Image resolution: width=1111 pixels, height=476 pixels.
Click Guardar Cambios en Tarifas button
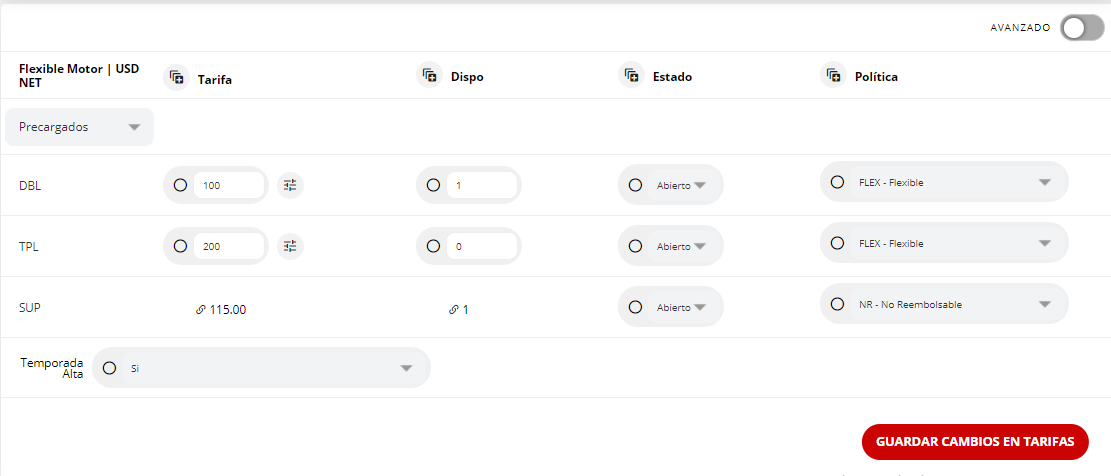(975, 441)
